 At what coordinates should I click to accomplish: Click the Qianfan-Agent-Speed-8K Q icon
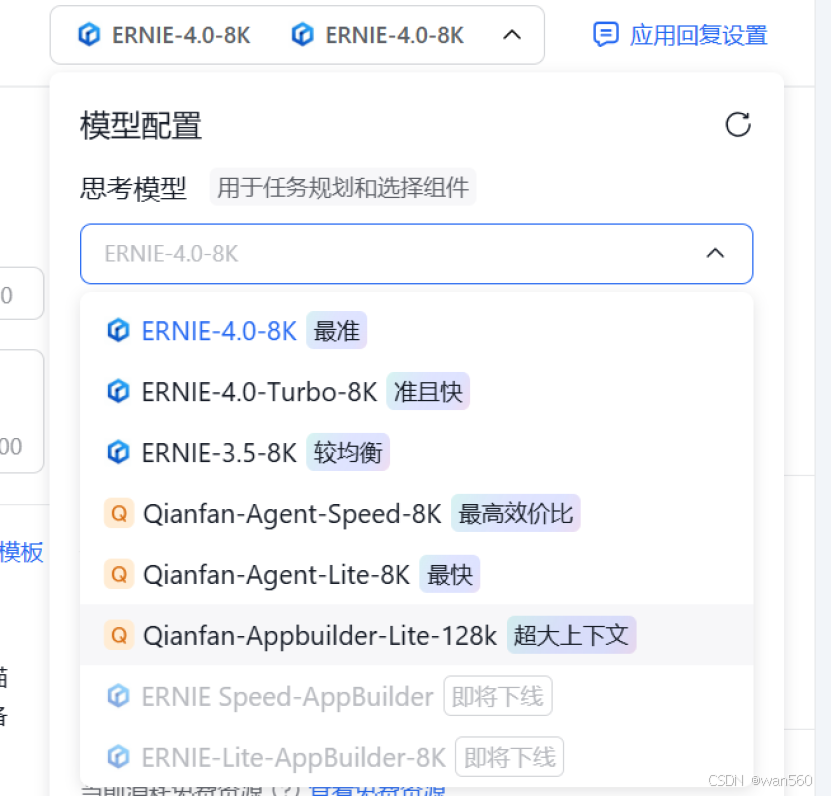pyautogui.click(x=119, y=514)
